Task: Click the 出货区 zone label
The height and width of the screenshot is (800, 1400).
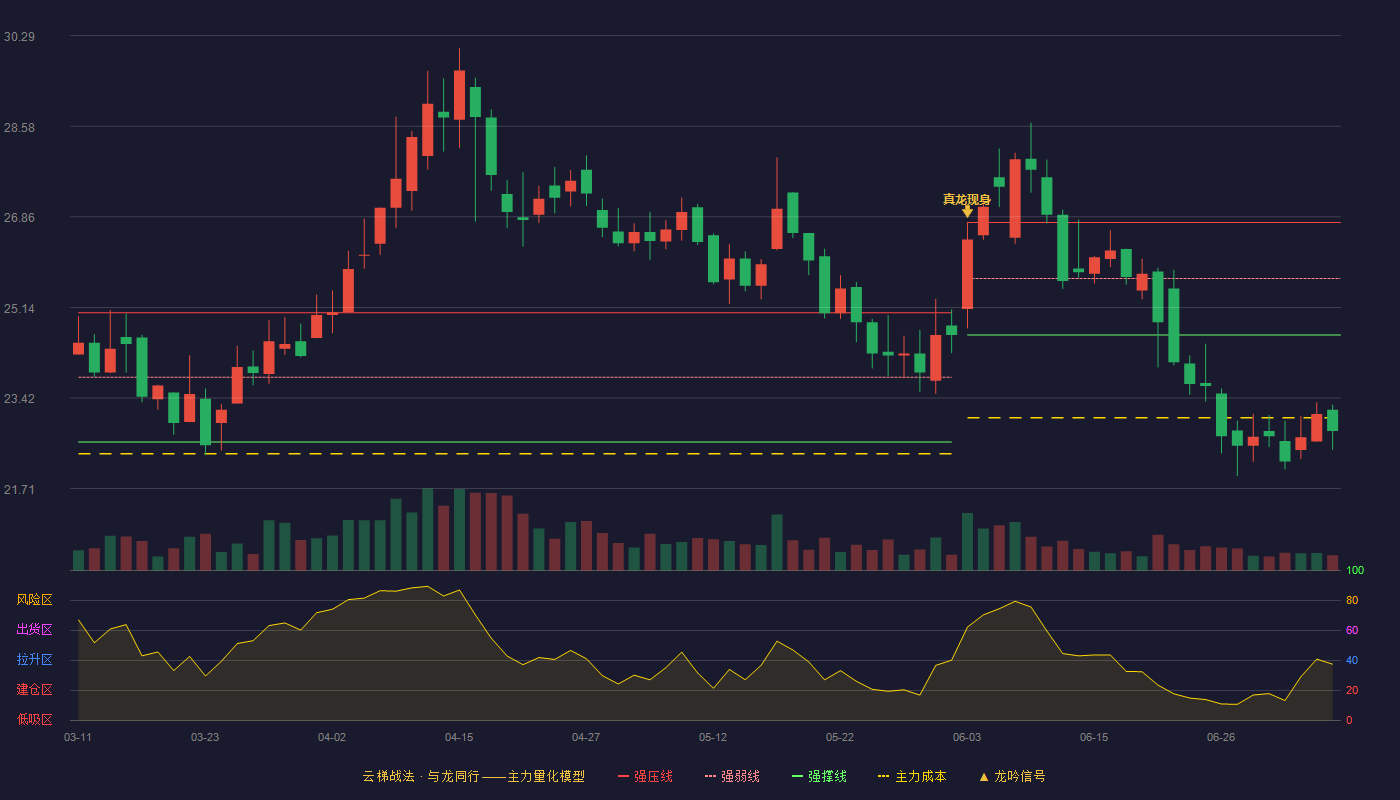Action: click(34, 630)
